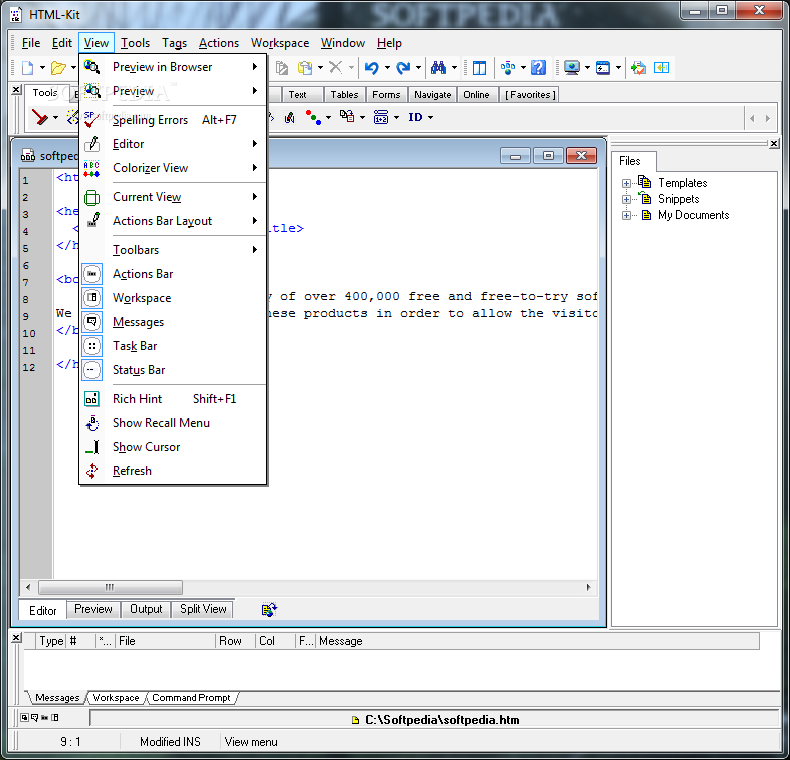
Task: Click the icon beside Split View tab
Action: click(x=269, y=609)
